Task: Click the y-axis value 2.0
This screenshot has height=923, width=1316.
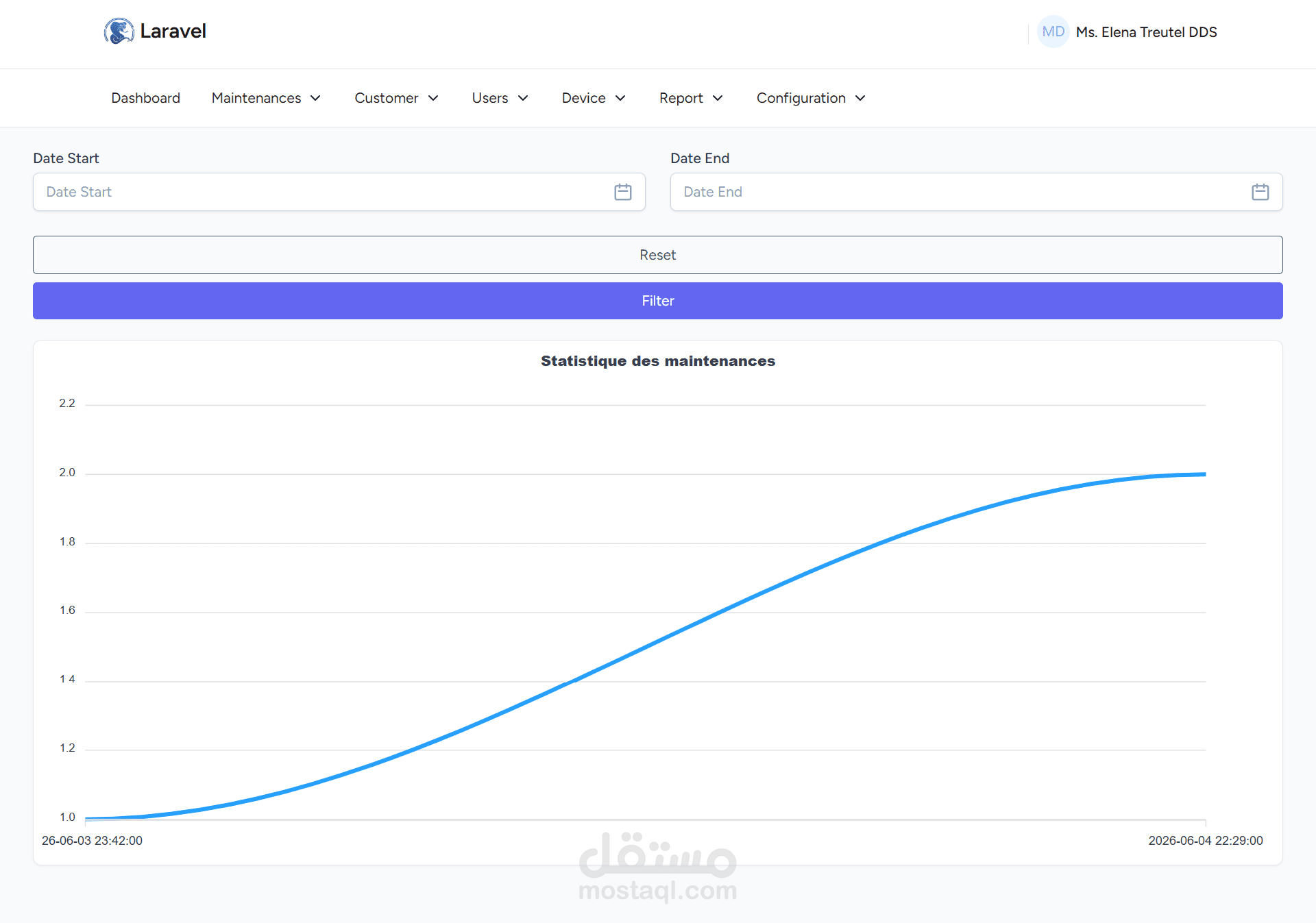Action: coord(67,473)
